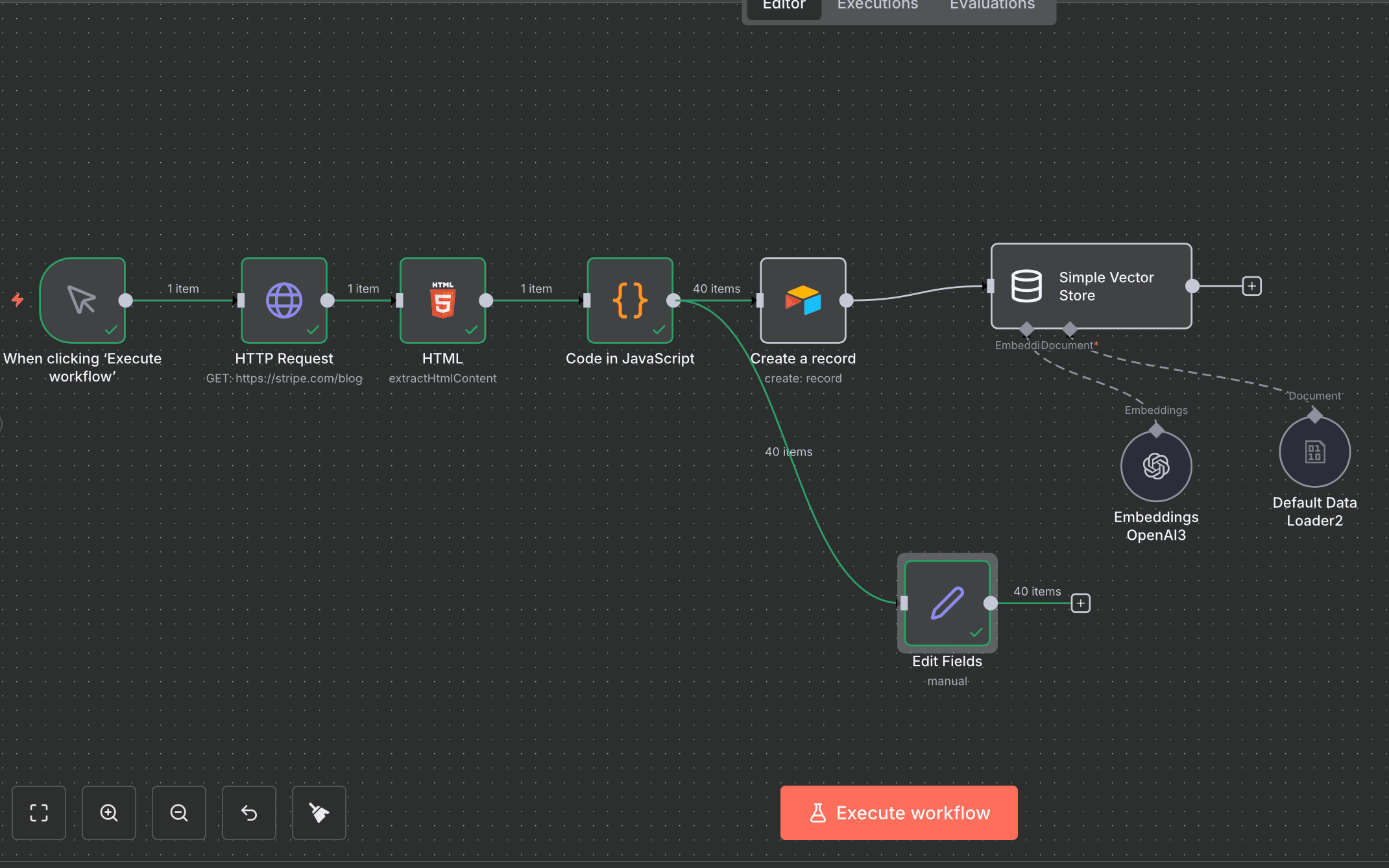1389x868 pixels.
Task: Open the Embeddings OpenAI3 node
Action: (1155, 466)
